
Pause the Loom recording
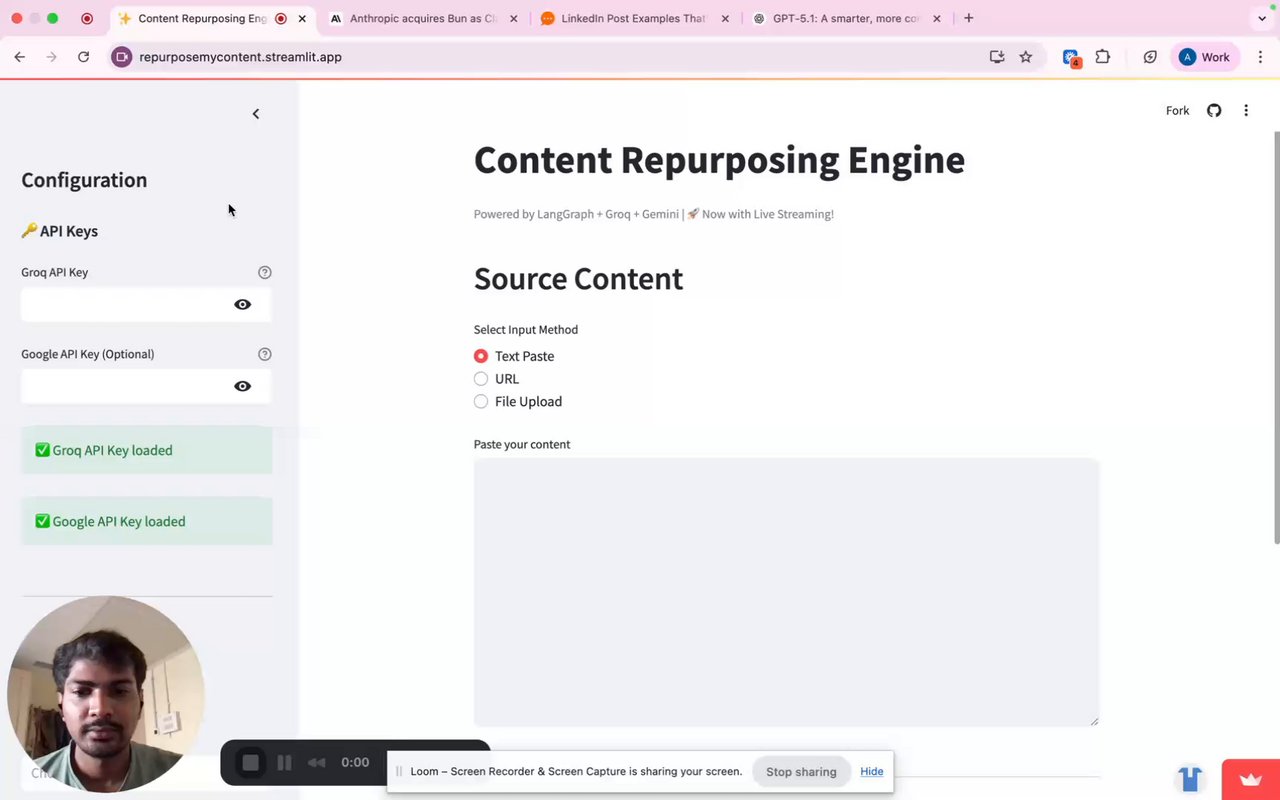(285, 763)
